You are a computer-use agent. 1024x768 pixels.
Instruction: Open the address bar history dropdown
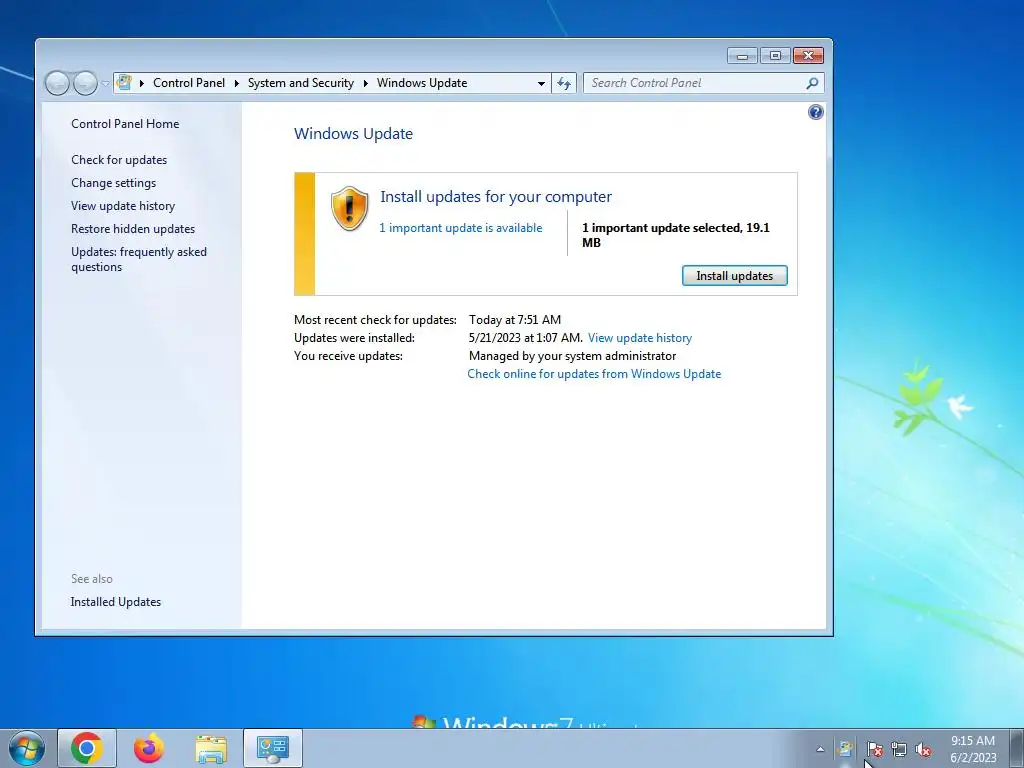[x=541, y=84]
